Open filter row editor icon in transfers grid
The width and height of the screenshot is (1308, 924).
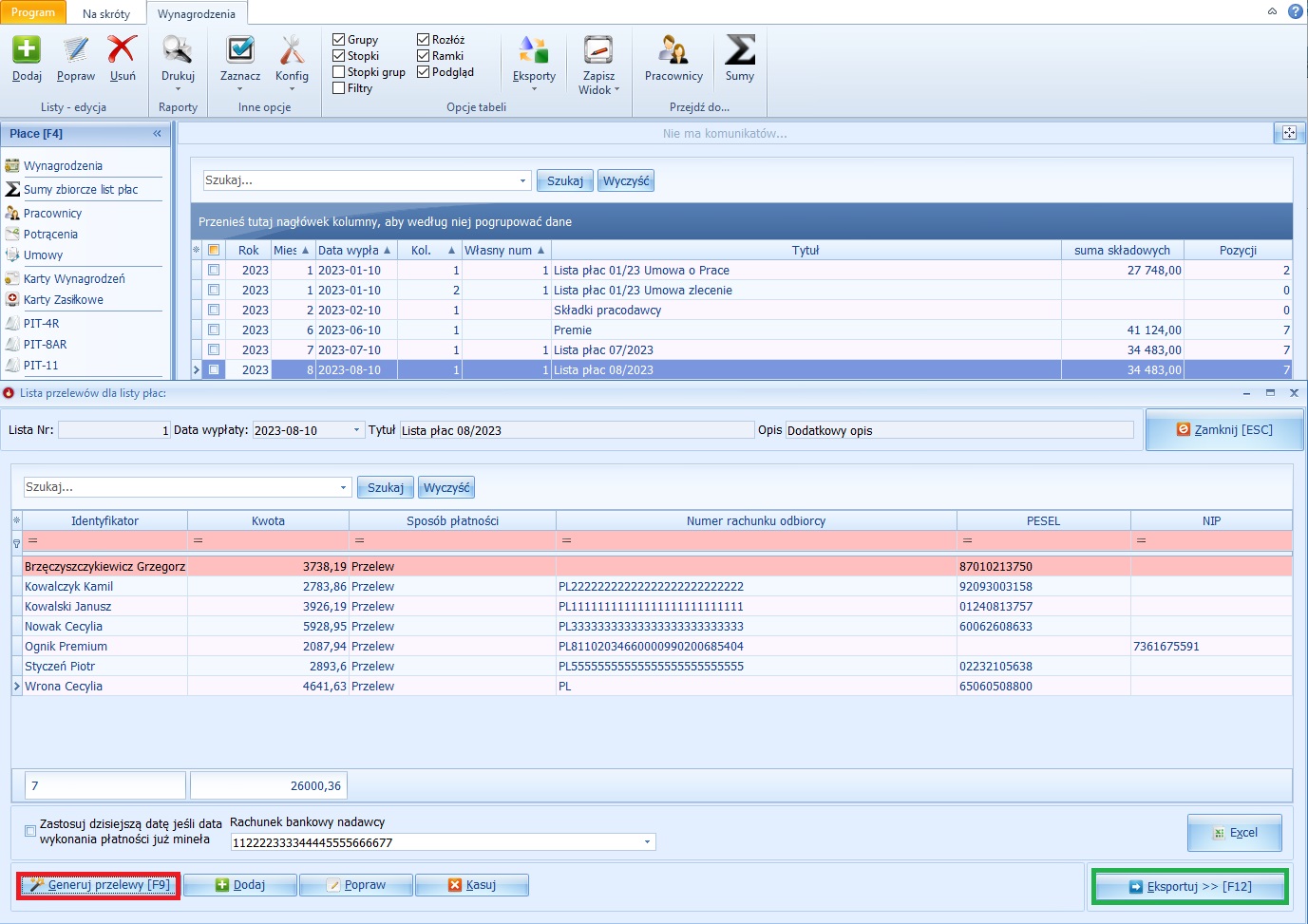pos(16,543)
